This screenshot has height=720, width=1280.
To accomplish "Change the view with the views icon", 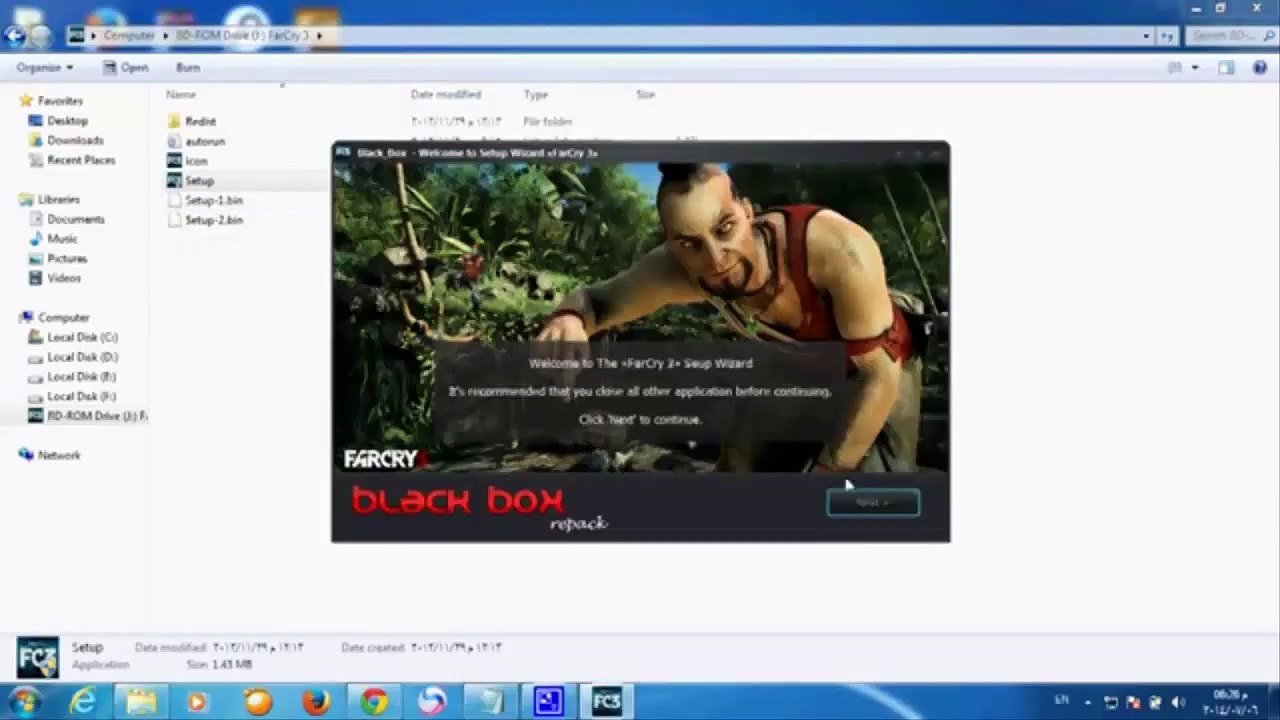I will tap(1175, 67).
